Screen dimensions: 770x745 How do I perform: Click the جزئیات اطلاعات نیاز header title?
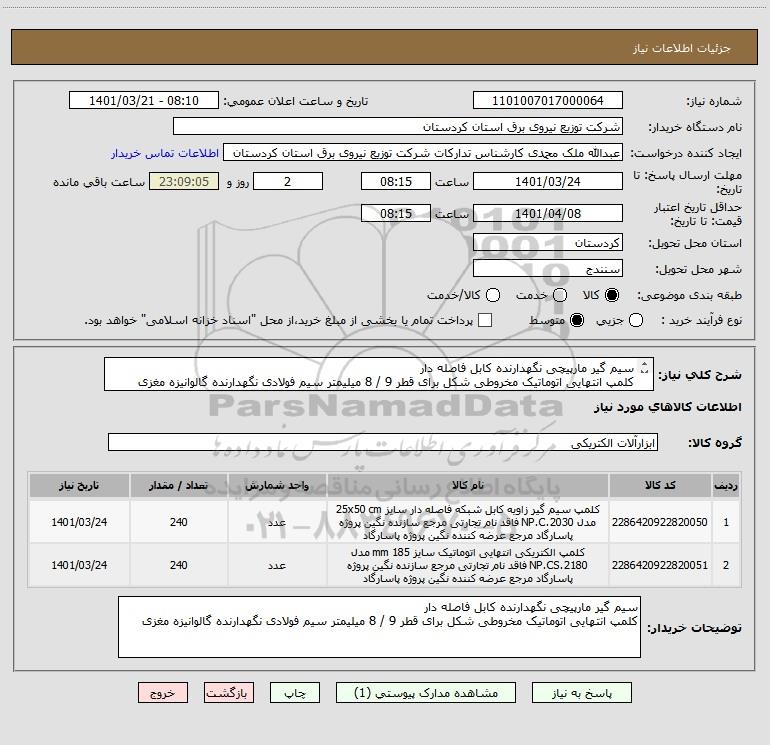682,48
